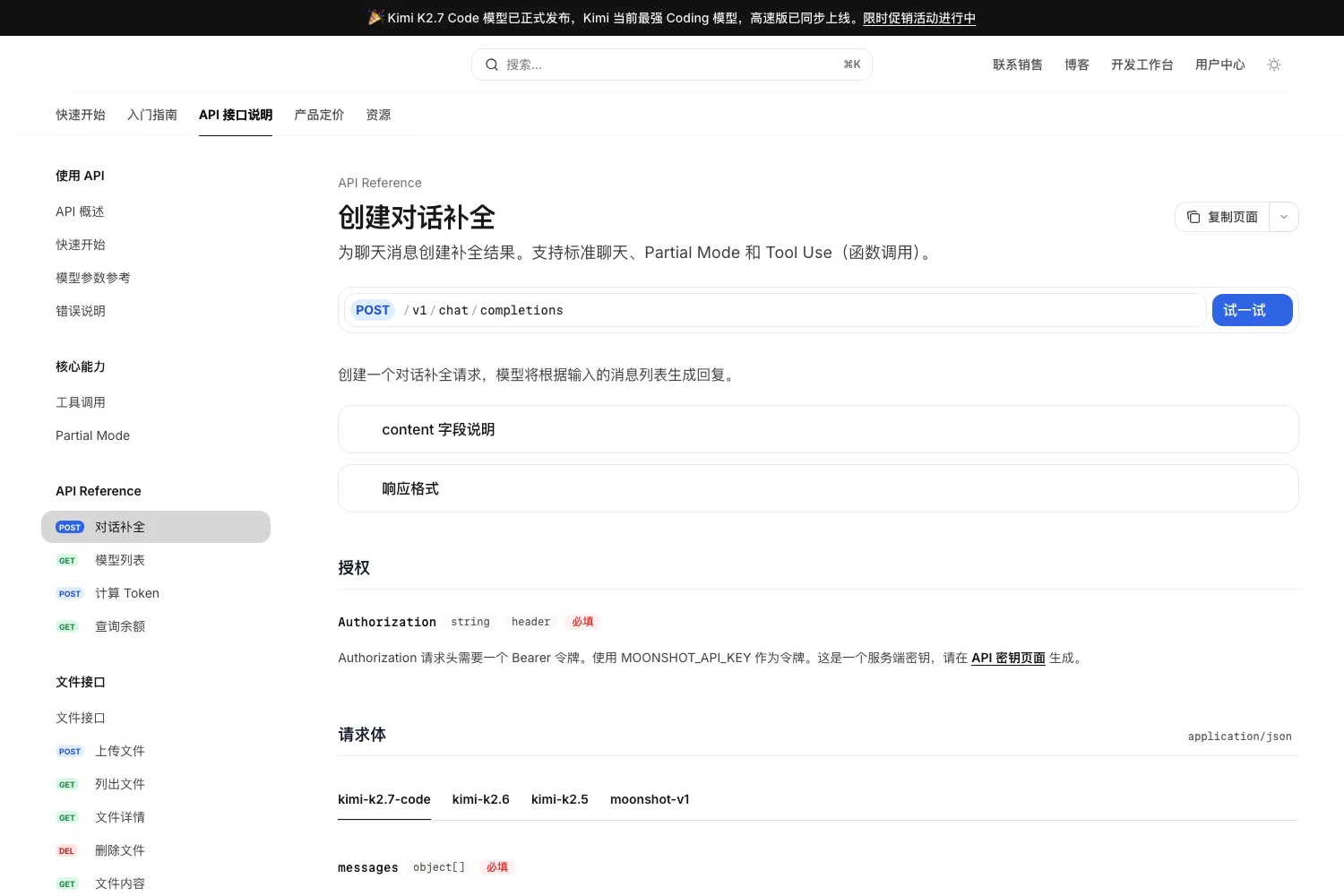Click the messages parameter name
The image size is (1344, 896).
point(368,867)
